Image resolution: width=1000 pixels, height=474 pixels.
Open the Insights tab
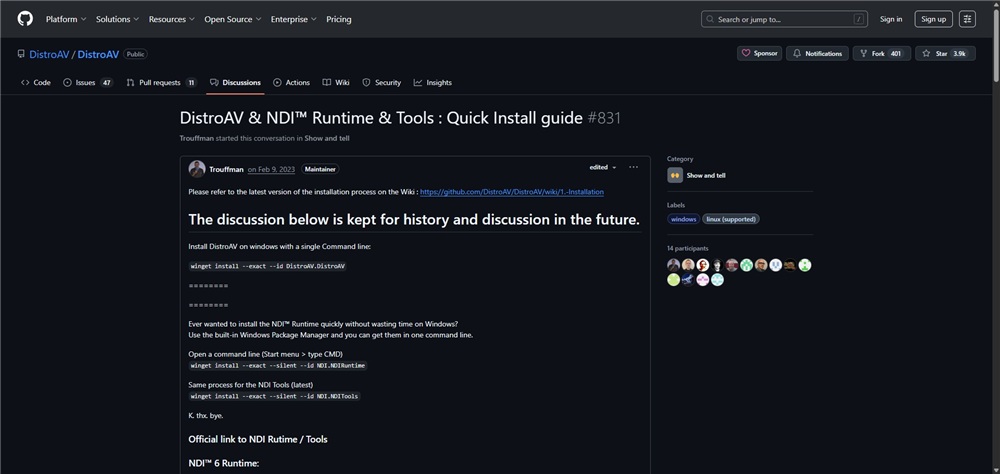point(432,82)
